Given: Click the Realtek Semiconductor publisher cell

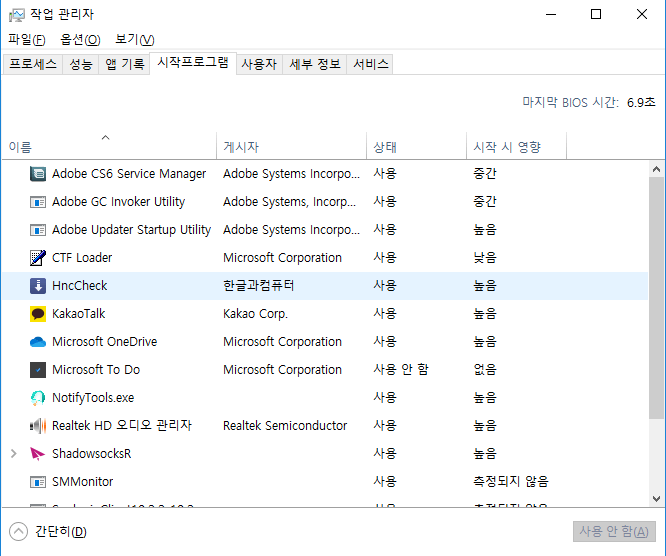Looking at the screenshot, I should point(285,426).
